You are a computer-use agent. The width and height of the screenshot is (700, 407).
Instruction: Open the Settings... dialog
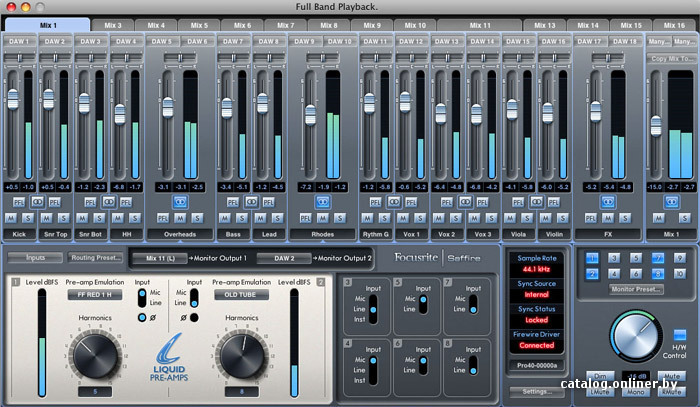click(537, 391)
